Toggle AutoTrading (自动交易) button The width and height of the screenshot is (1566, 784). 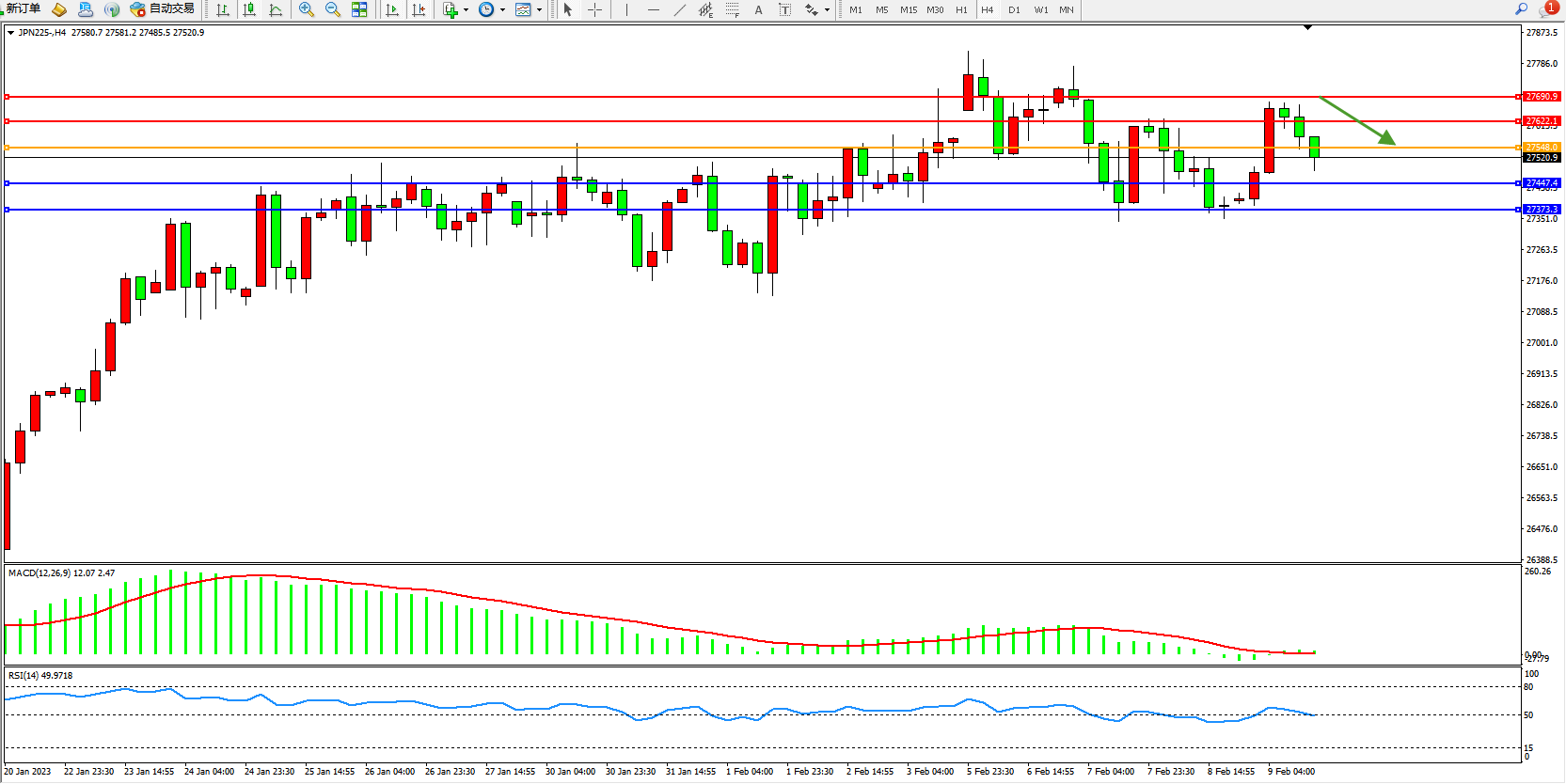163,9
